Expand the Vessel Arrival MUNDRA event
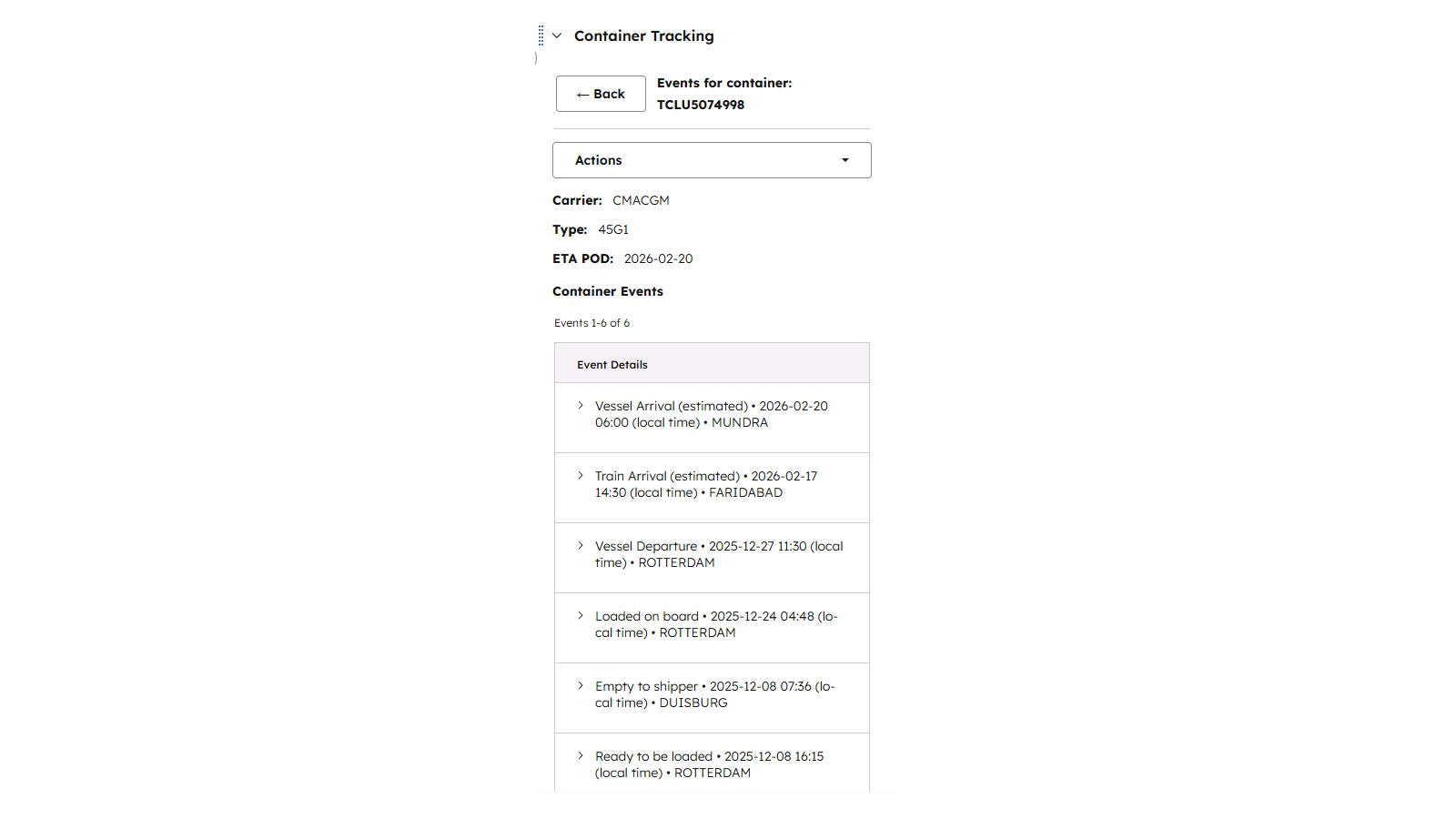Image resolution: width=1456 pixels, height=819 pixels. coord(581,406)
